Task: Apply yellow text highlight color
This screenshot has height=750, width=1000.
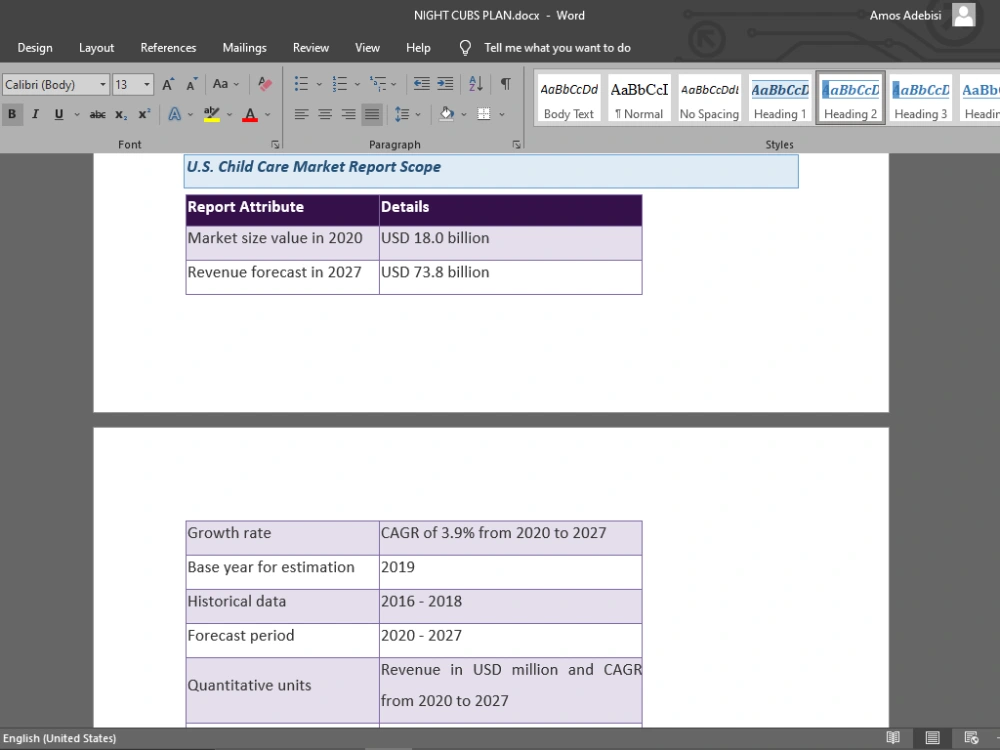Action: [x=212, y=115]
